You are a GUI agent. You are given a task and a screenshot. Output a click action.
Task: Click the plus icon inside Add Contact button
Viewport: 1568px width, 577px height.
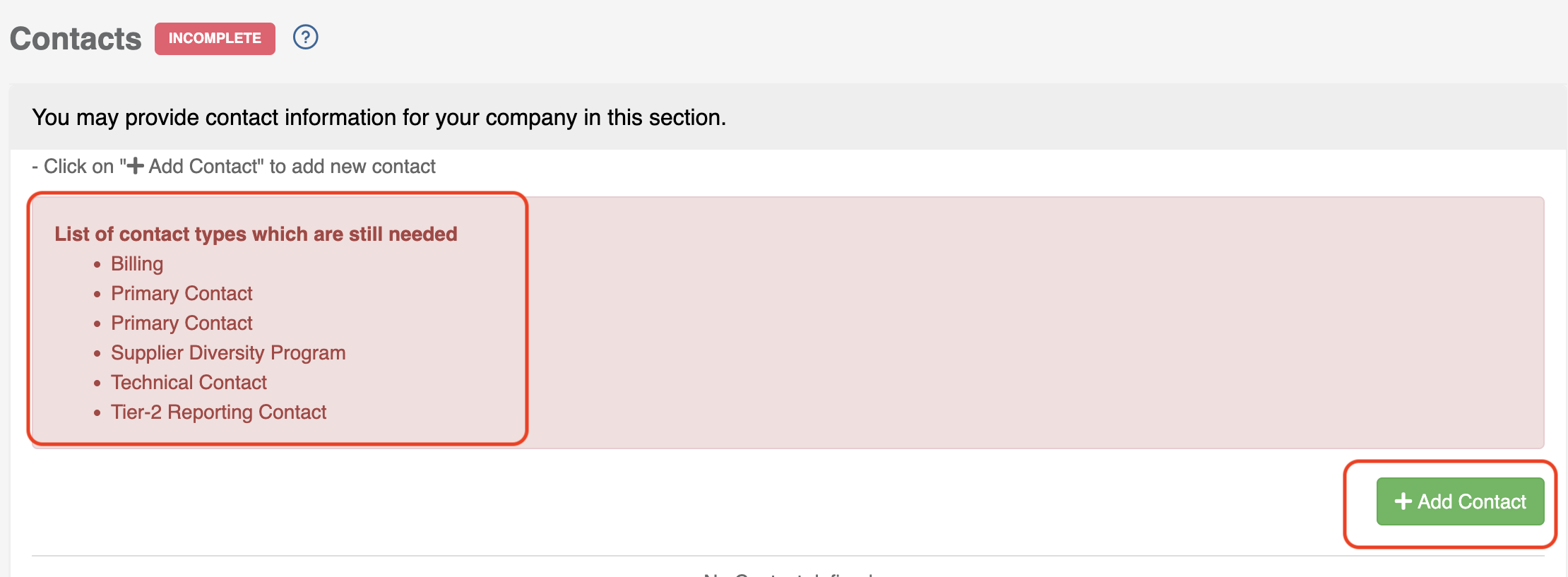[1403, 501]
